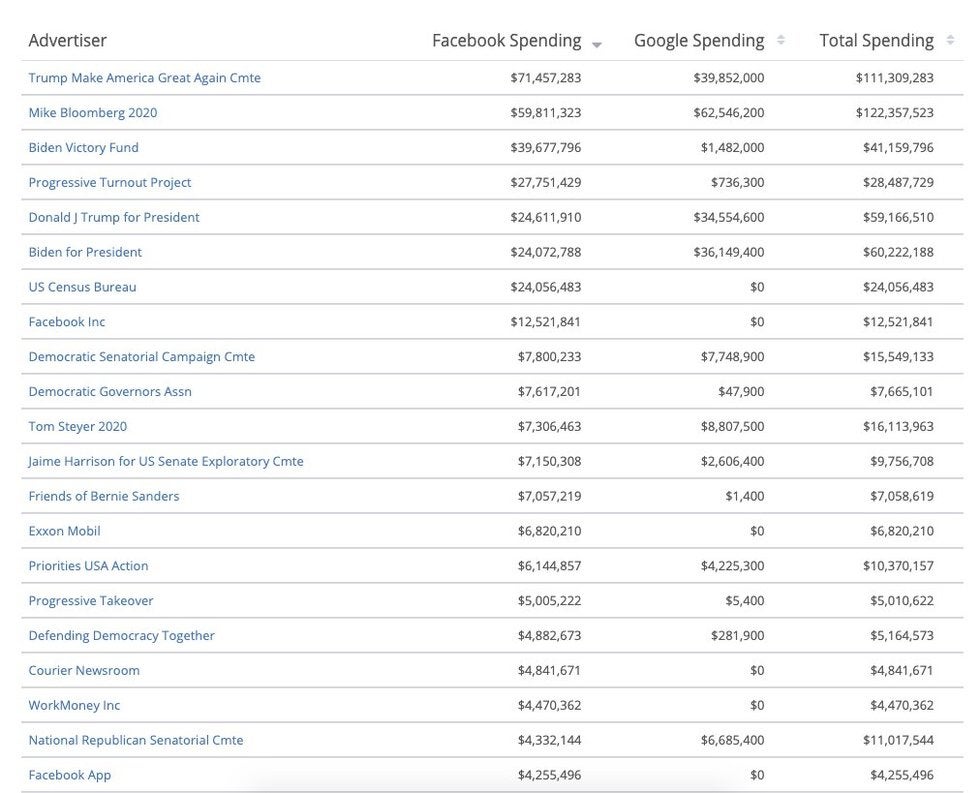
Task: Open the Tom Steyer 2020 link
Action: [x=78, y=427]
